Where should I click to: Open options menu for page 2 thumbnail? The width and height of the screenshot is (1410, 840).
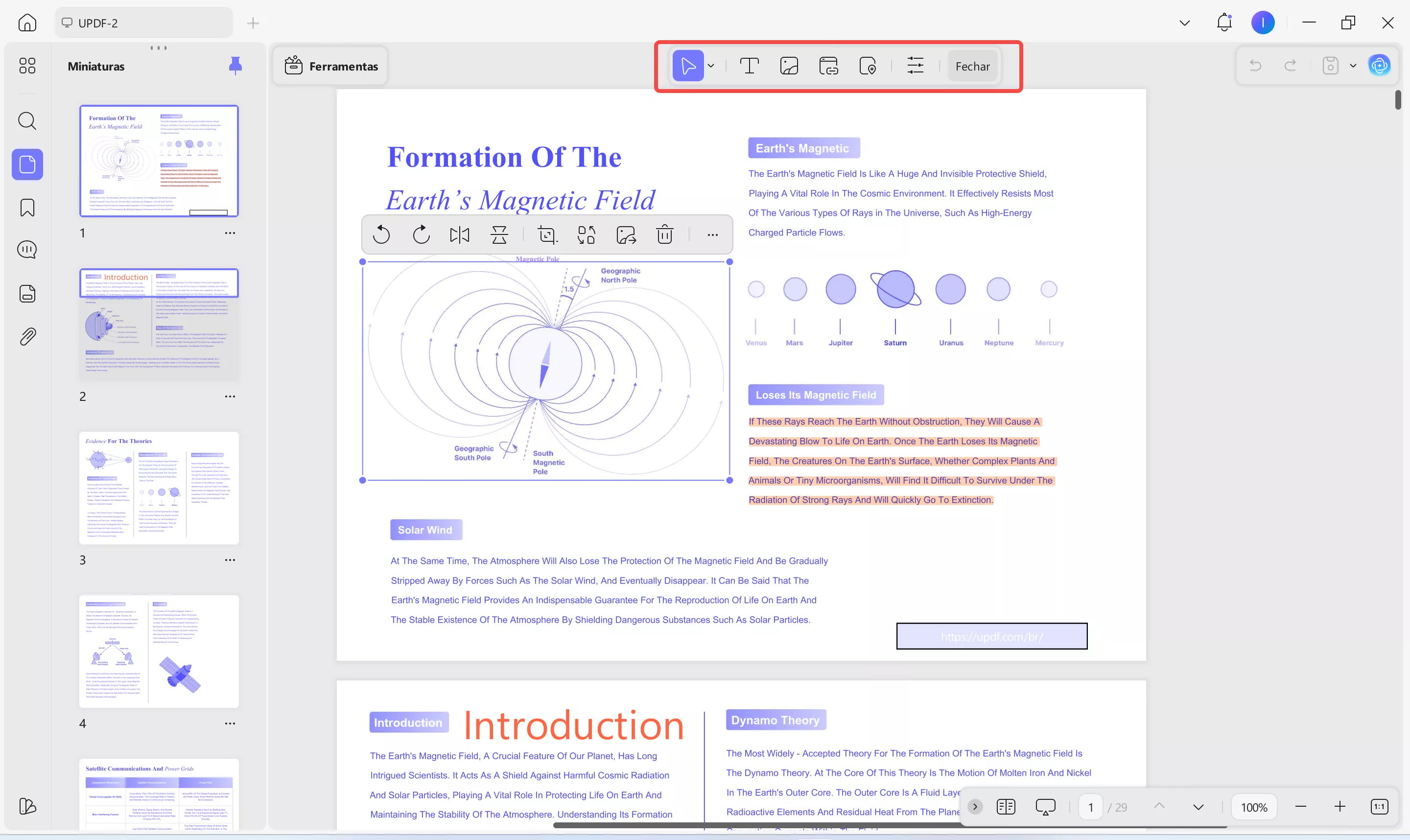tap(230, 396)
